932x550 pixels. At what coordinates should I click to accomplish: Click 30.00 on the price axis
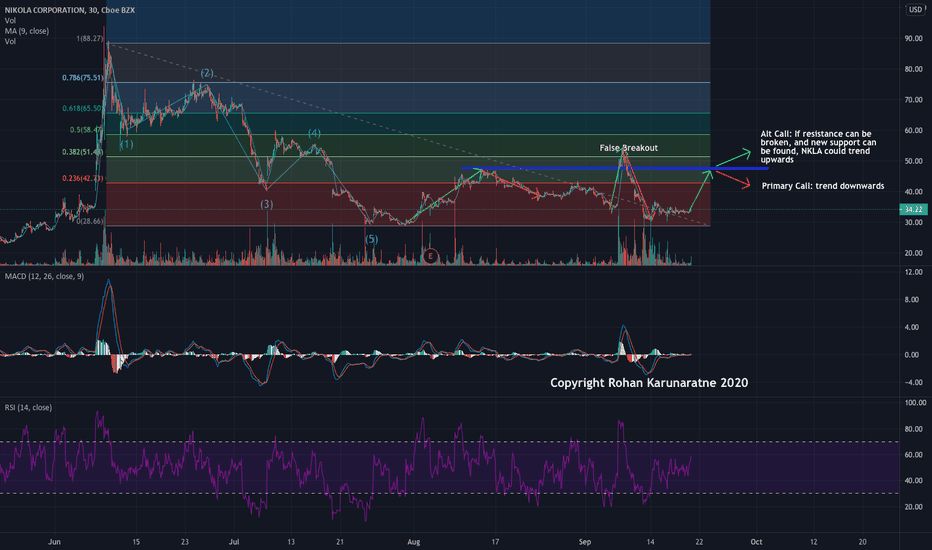click(914, 222)
